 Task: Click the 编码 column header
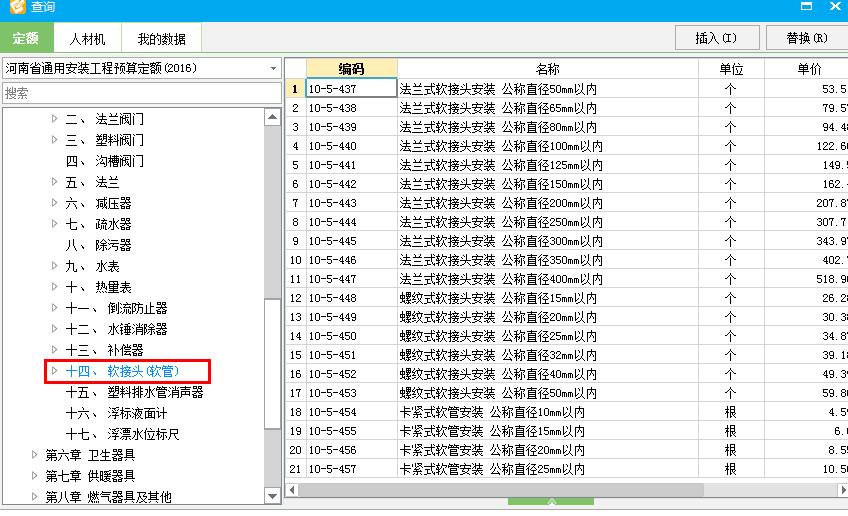[352, 69]
